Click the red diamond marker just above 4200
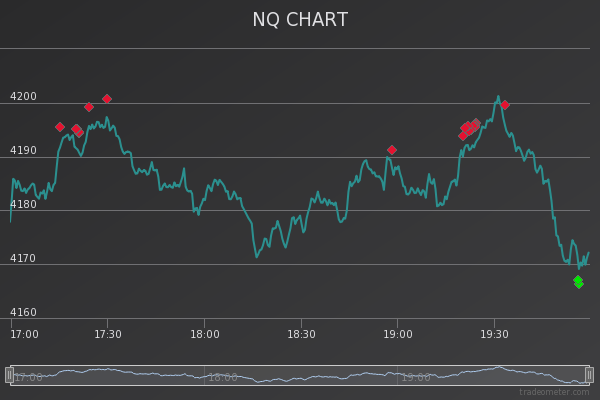The width and height of the screenshot is (600, 400). tap(107, 99)
